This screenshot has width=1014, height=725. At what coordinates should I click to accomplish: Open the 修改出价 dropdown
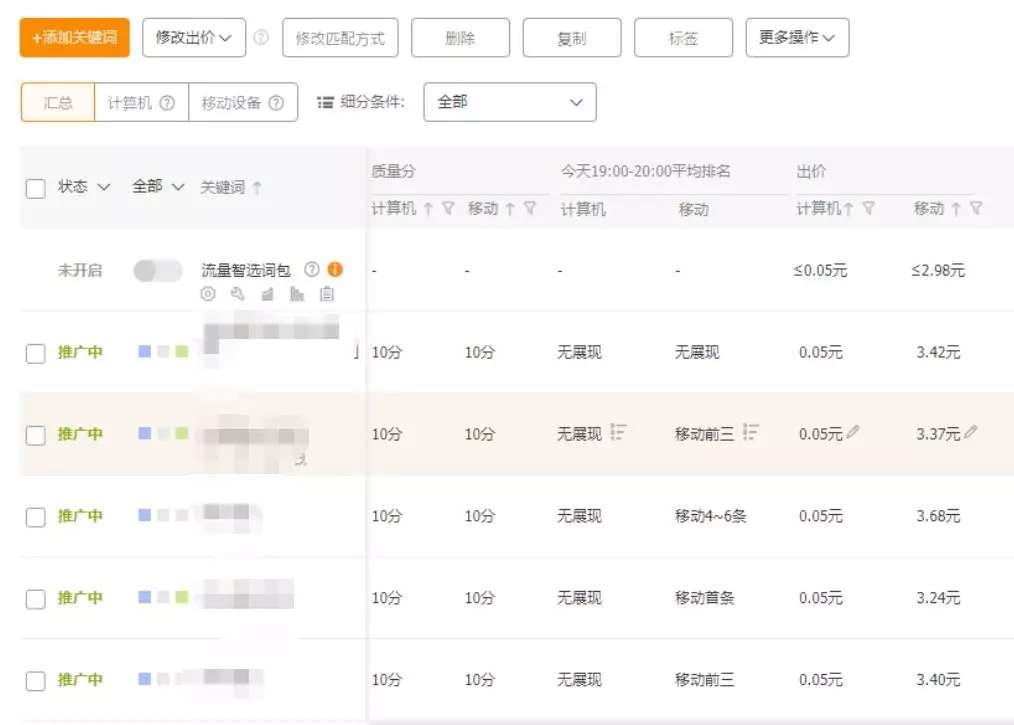tap(194, 37)
